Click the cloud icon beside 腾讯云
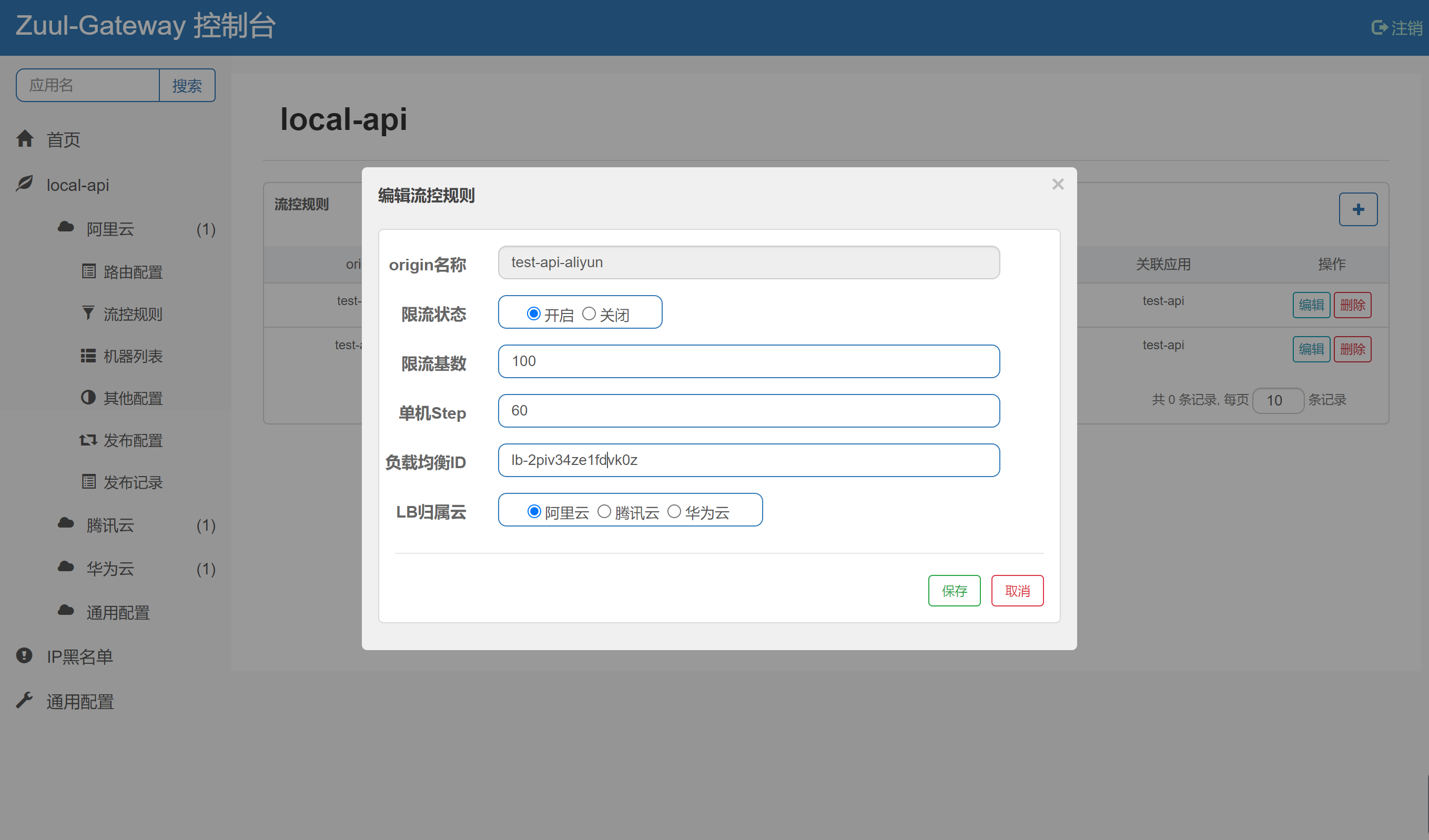Viewport: 1429px width, 840px height. click(66, 523)
